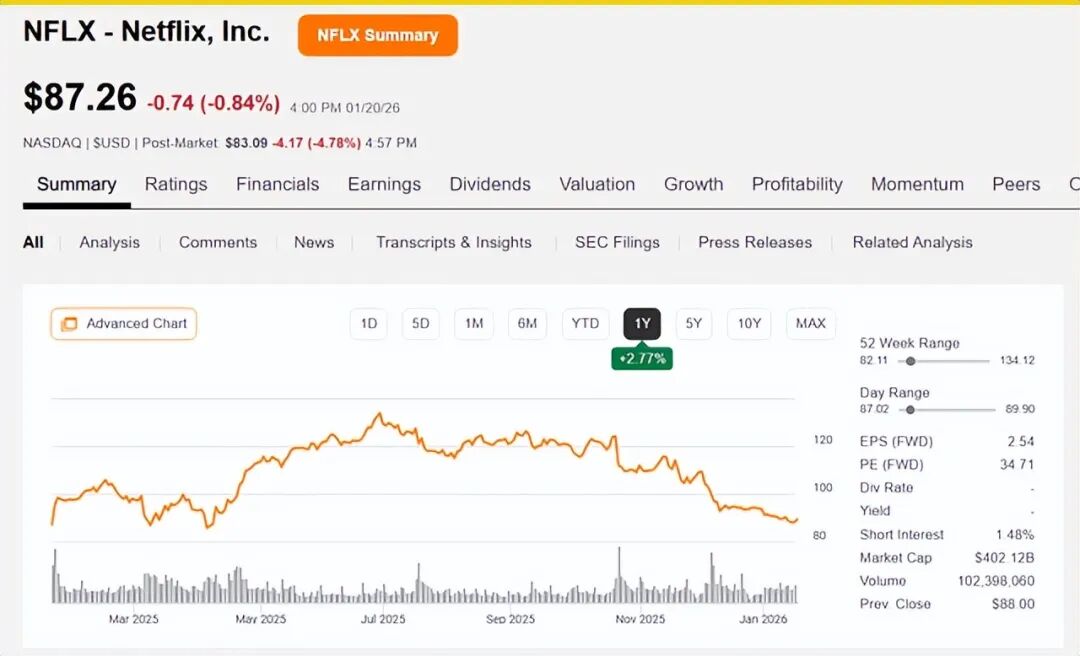
Task: Switch chart range to 5D
Action: tap(421, 324)
